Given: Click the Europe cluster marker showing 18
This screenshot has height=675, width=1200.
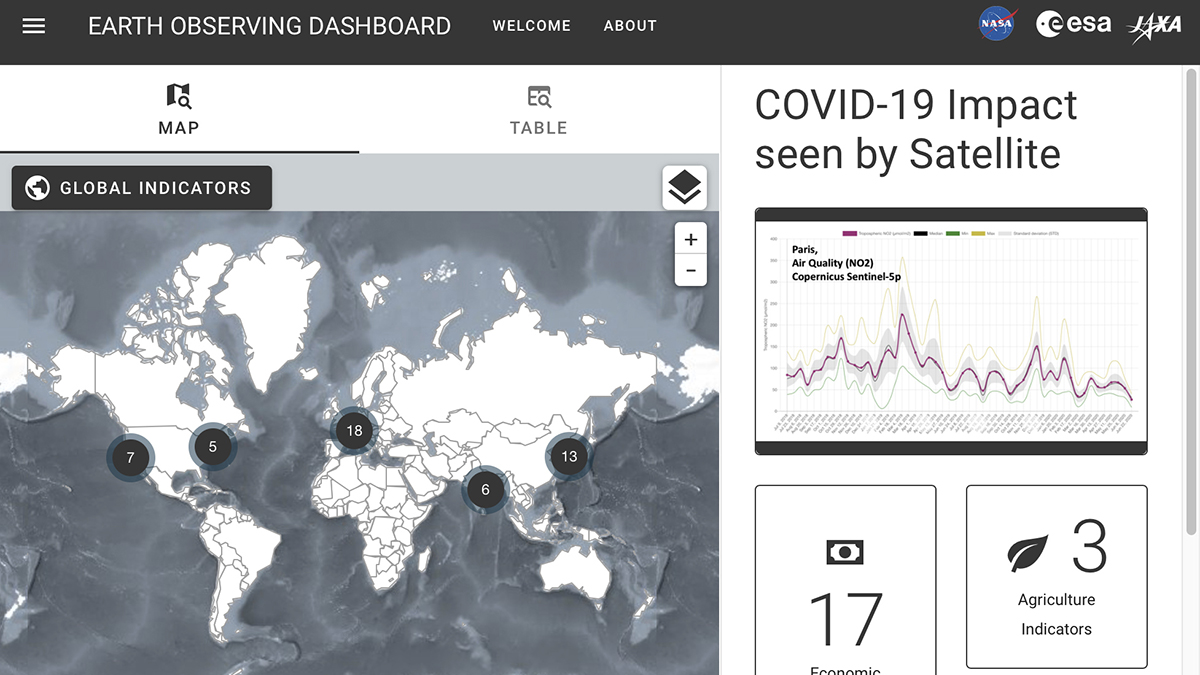Looking at the screenshot, I should click(353, 430).
